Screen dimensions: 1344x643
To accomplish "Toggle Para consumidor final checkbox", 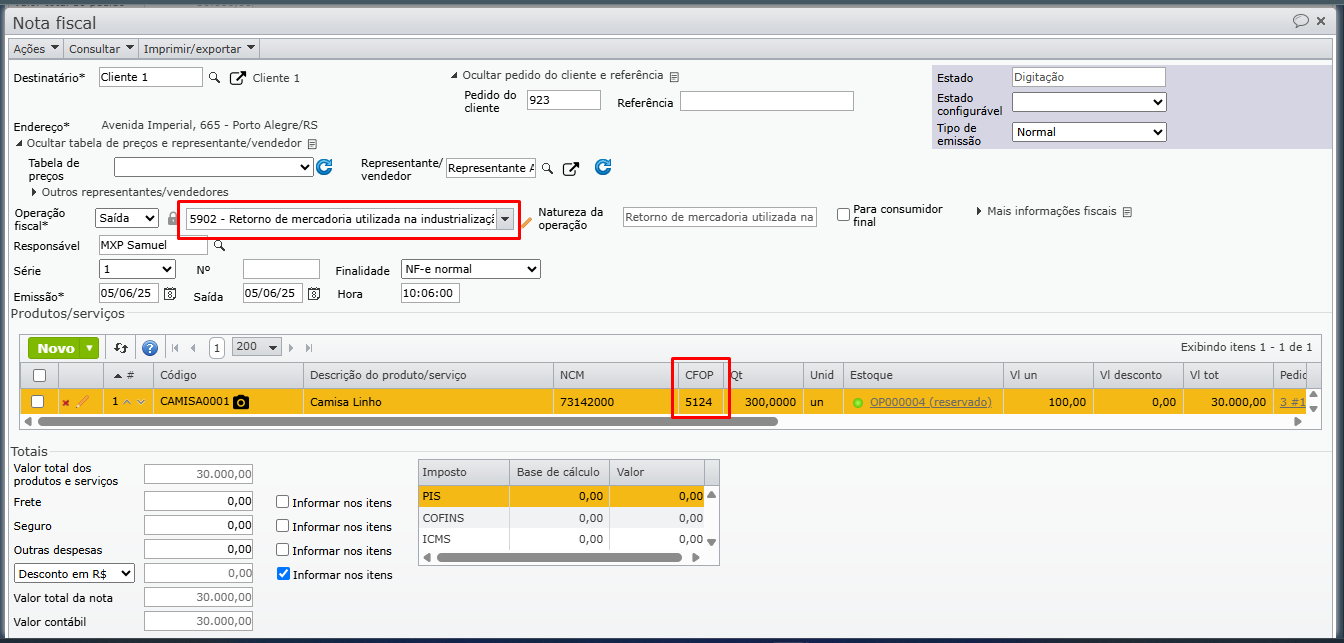I will pos(843,214).
